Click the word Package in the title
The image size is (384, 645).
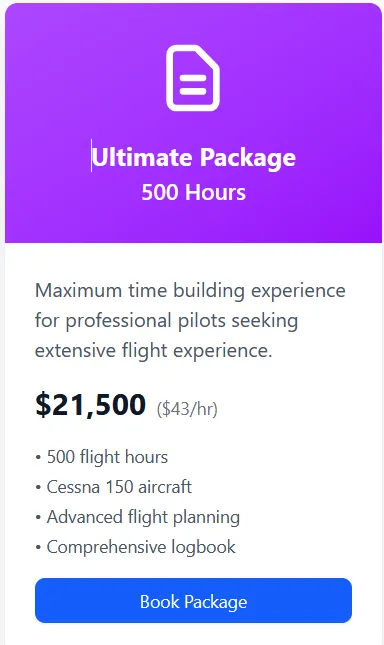coord(248,159)
